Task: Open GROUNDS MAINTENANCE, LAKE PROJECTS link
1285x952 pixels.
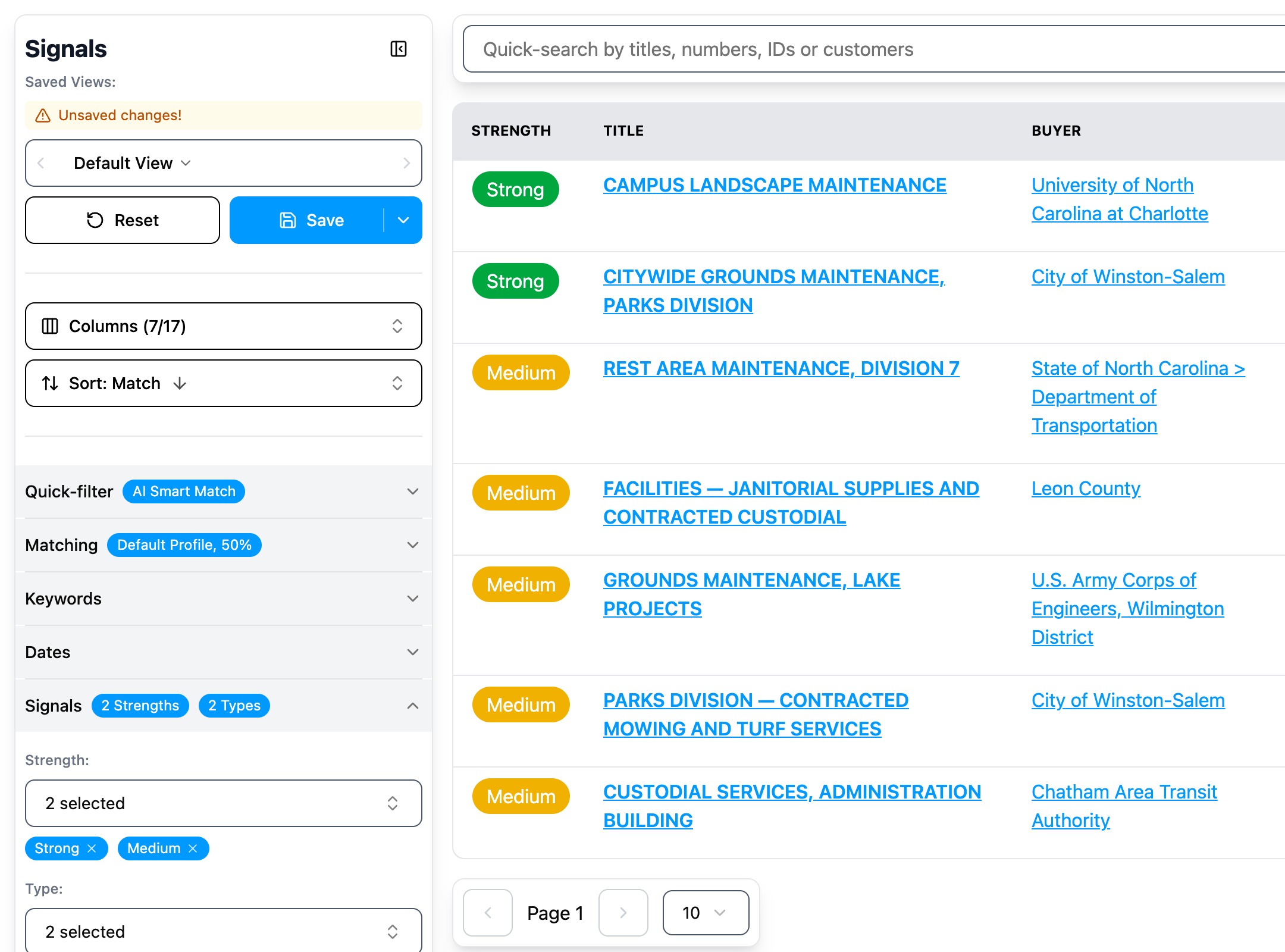Action: click(751, 594)
